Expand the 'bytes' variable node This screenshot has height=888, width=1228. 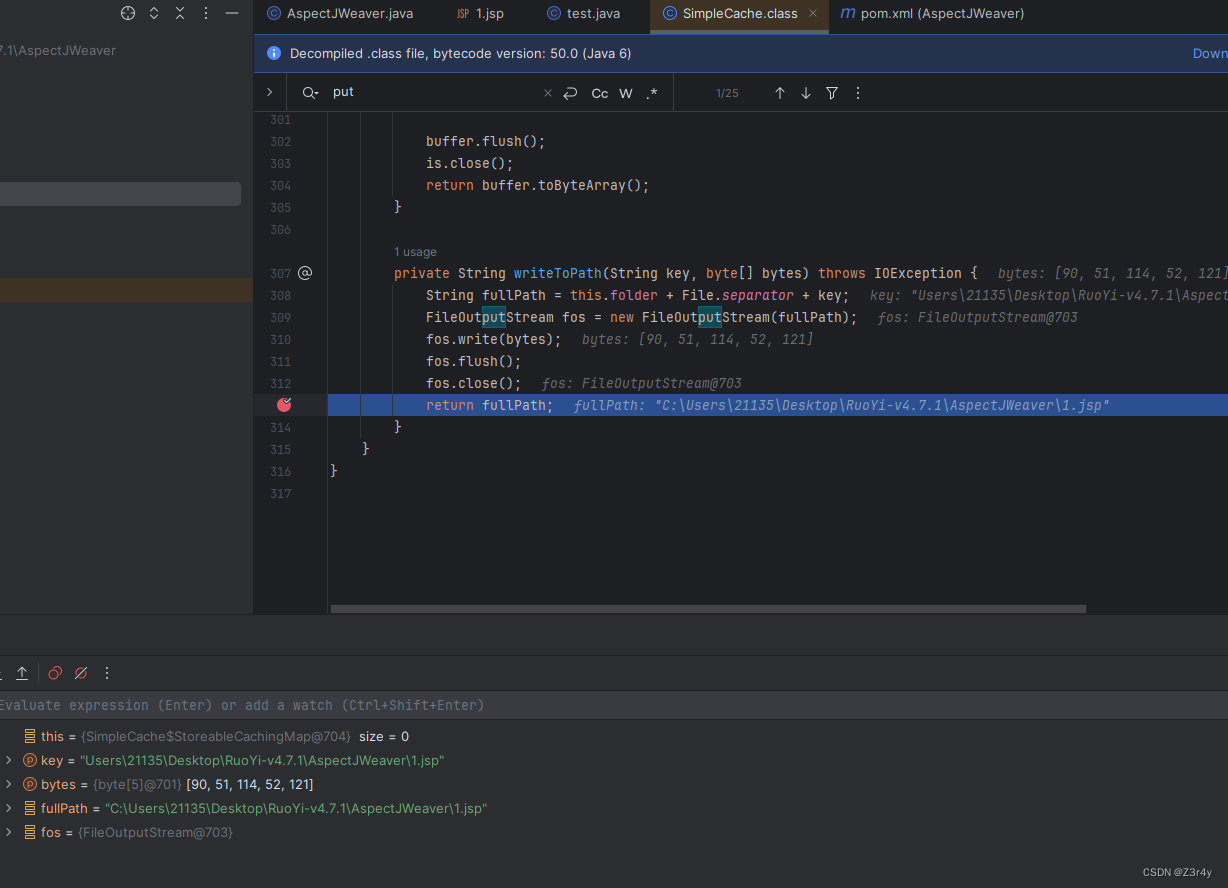[9, 784]
